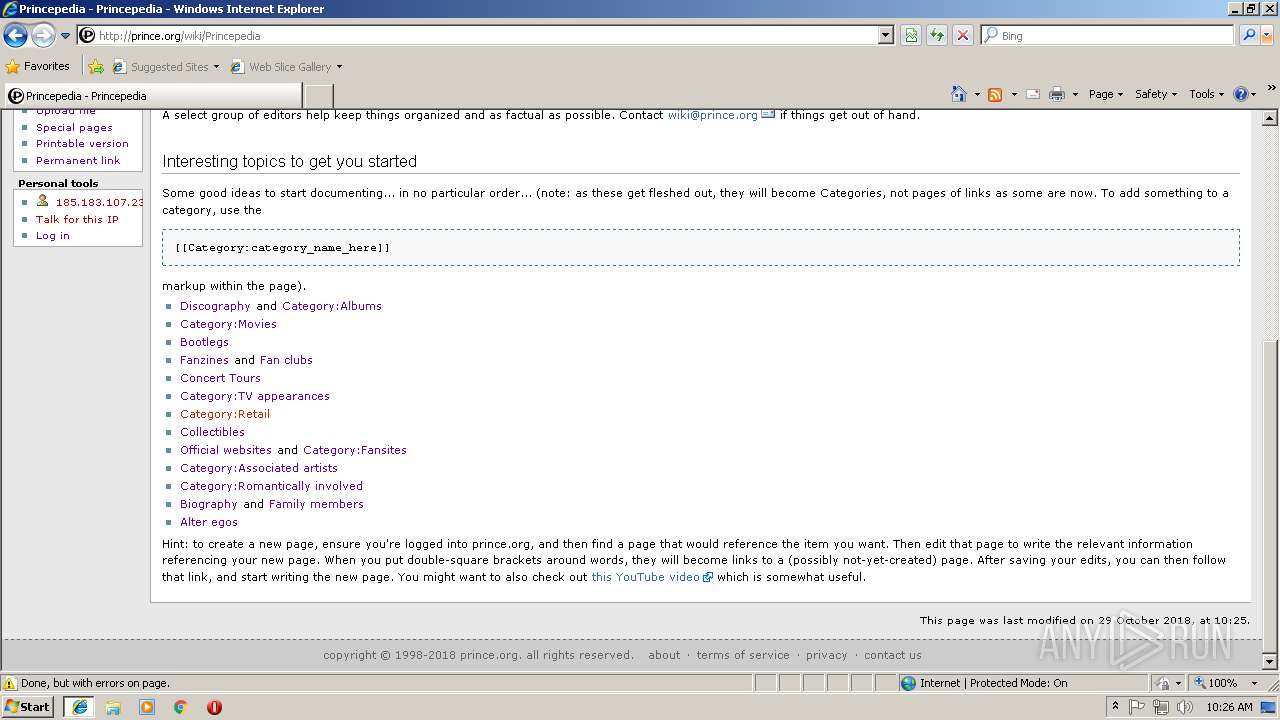Run search with the magnifier icon
Viewport: 1280px width, 720px height.
coord(1248,36)
